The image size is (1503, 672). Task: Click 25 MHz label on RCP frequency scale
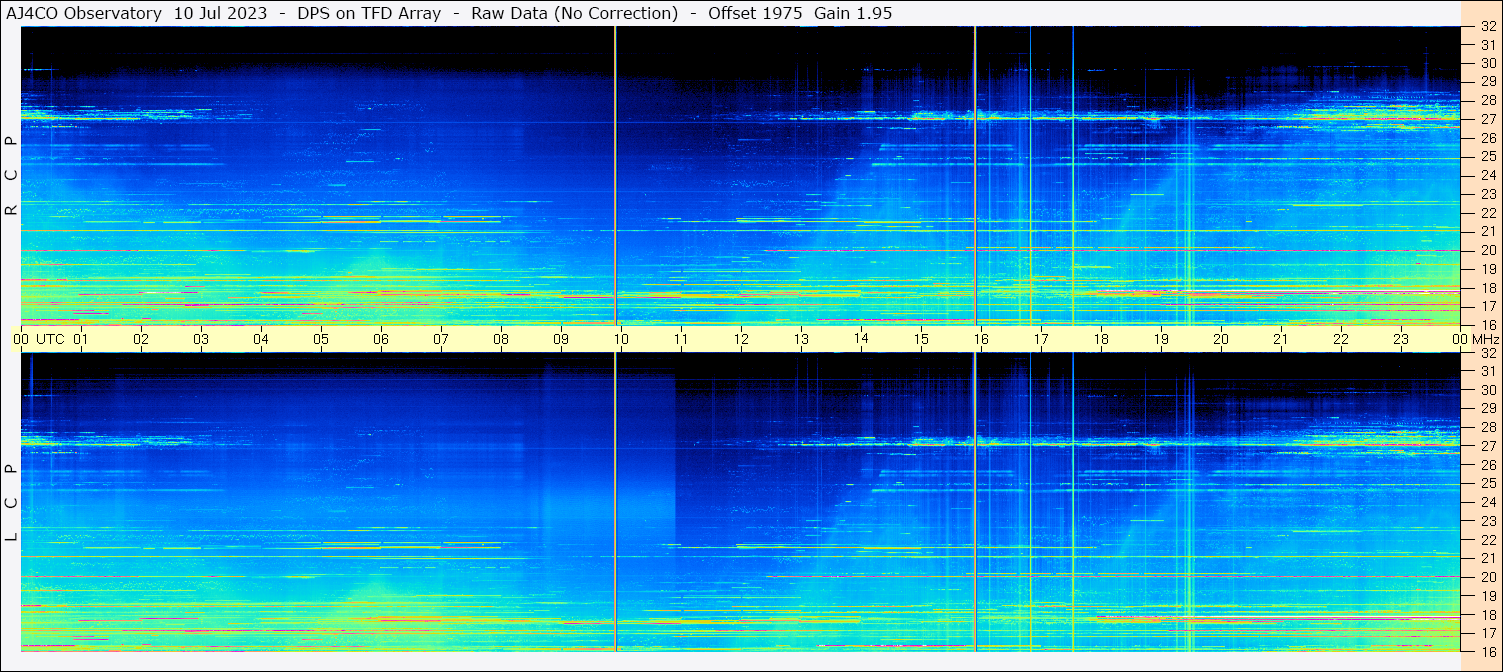[x=1487, y=157]
